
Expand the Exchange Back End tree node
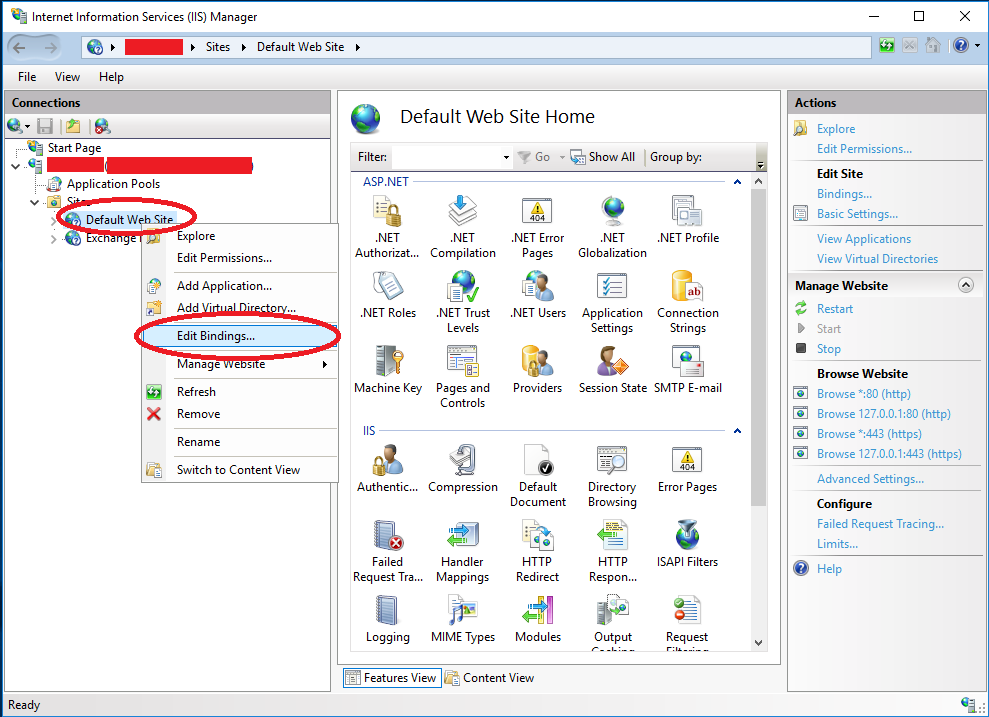pyautogui.click(x=54, y=239)
